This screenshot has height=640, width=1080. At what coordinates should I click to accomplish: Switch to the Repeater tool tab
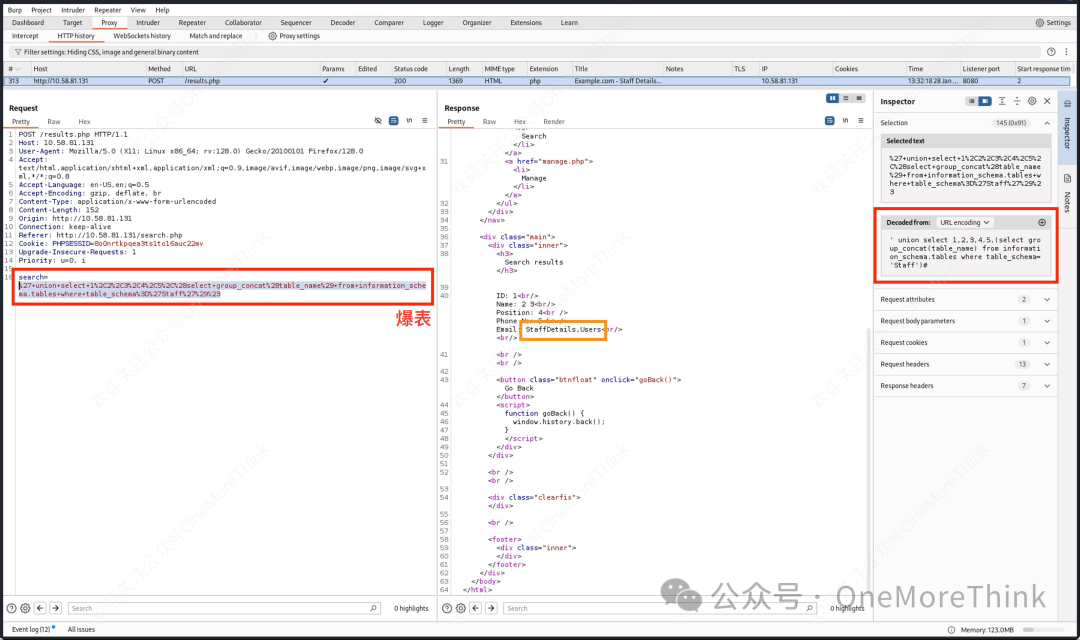coord(192,23)
